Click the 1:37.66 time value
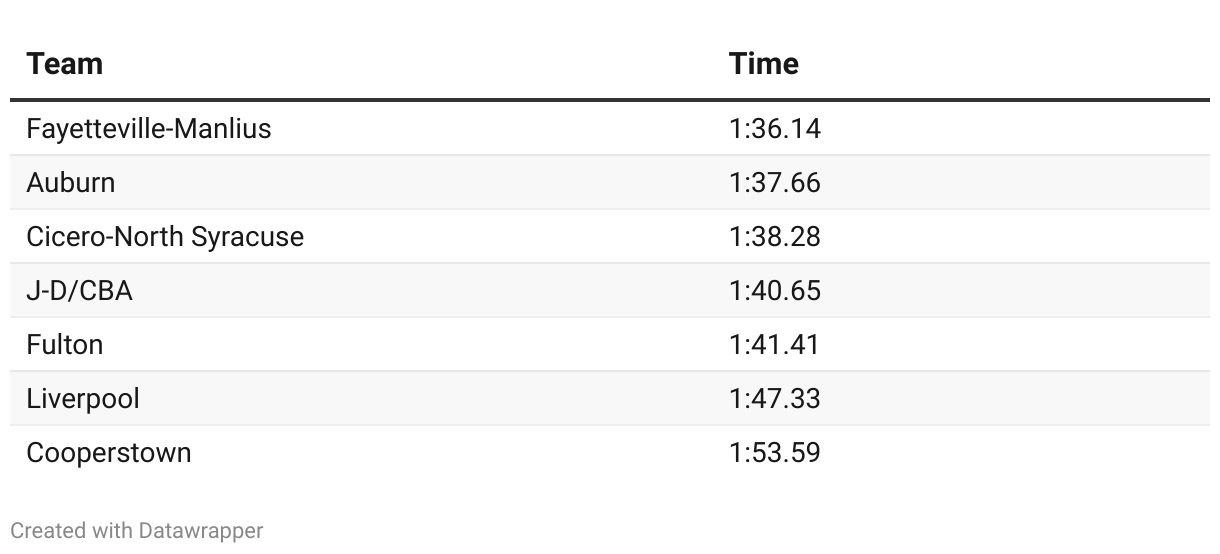The height and width of the screenshot is (554, 1220). (775, 183)
